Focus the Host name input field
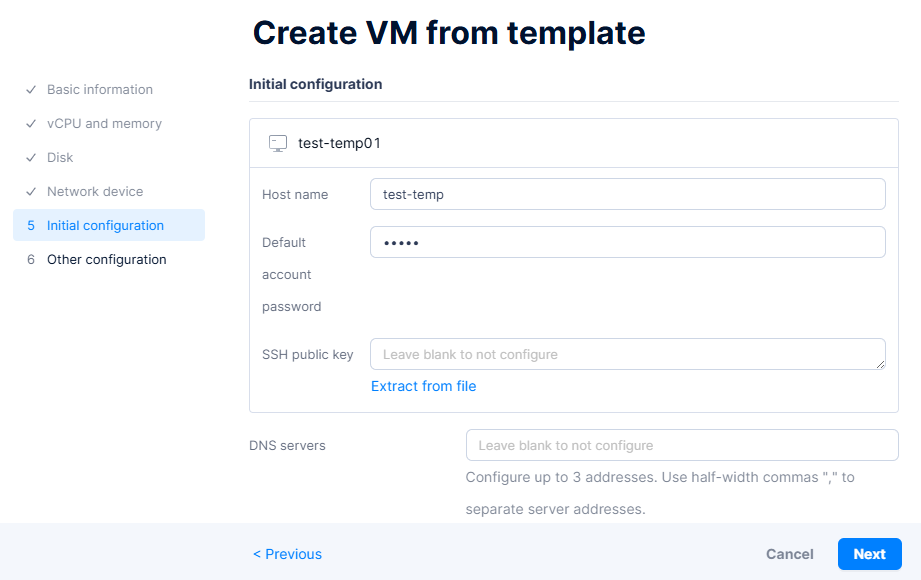Viewport: 921px width, 580px height. (627, 194)
